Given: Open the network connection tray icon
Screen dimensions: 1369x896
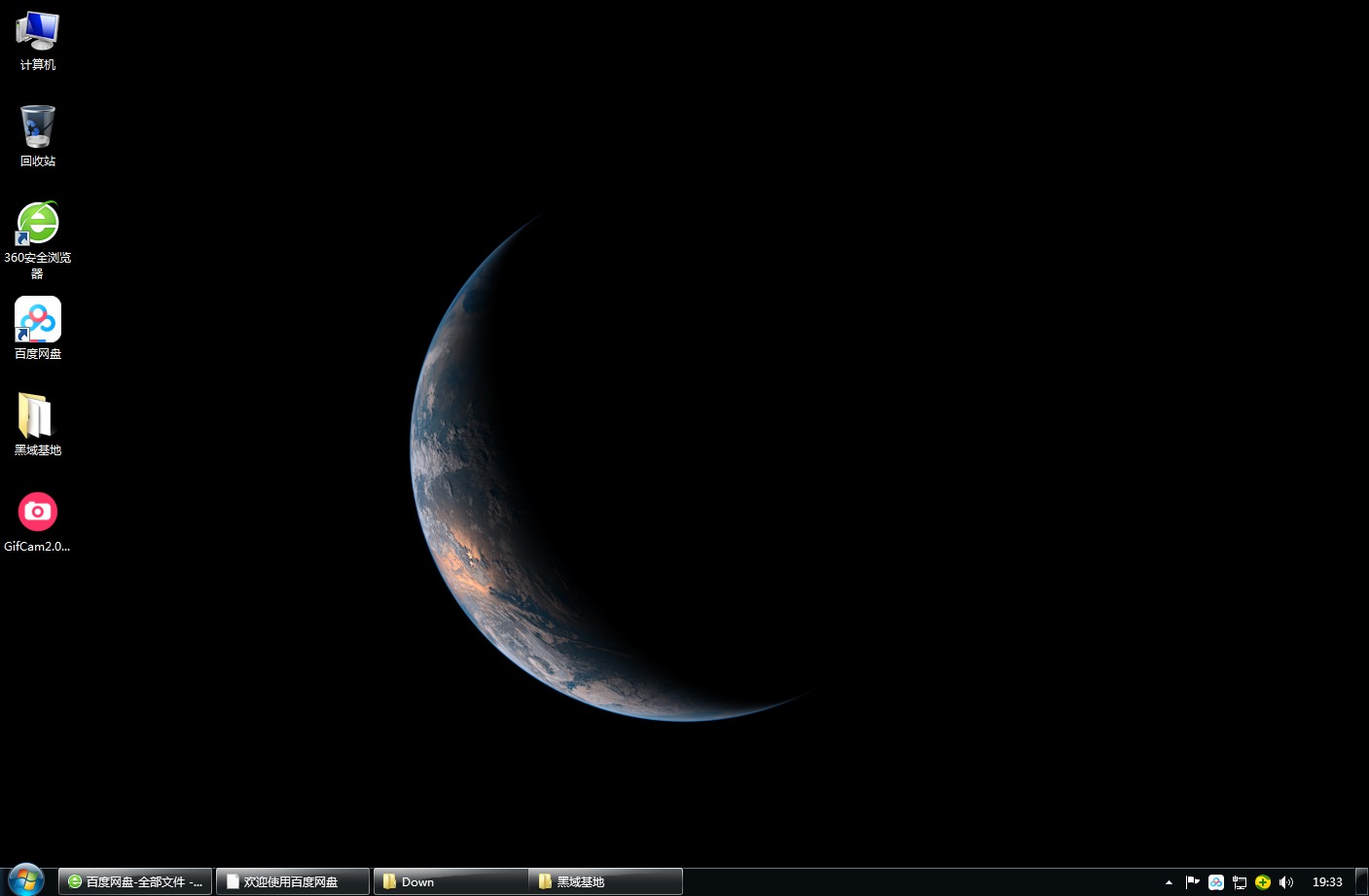Looking at the screenshot, I should (1240, 882).
